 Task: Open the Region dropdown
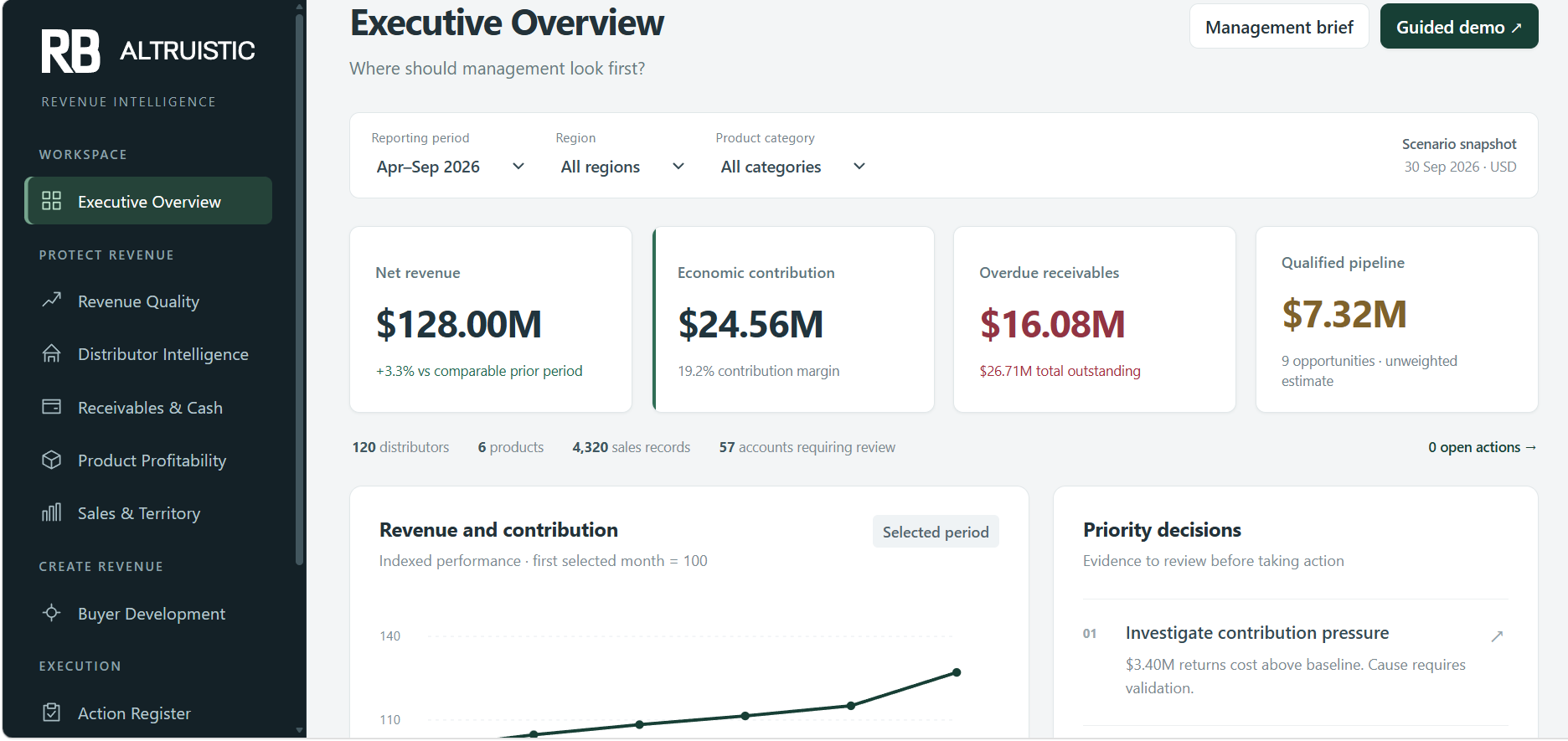point(622,167)
